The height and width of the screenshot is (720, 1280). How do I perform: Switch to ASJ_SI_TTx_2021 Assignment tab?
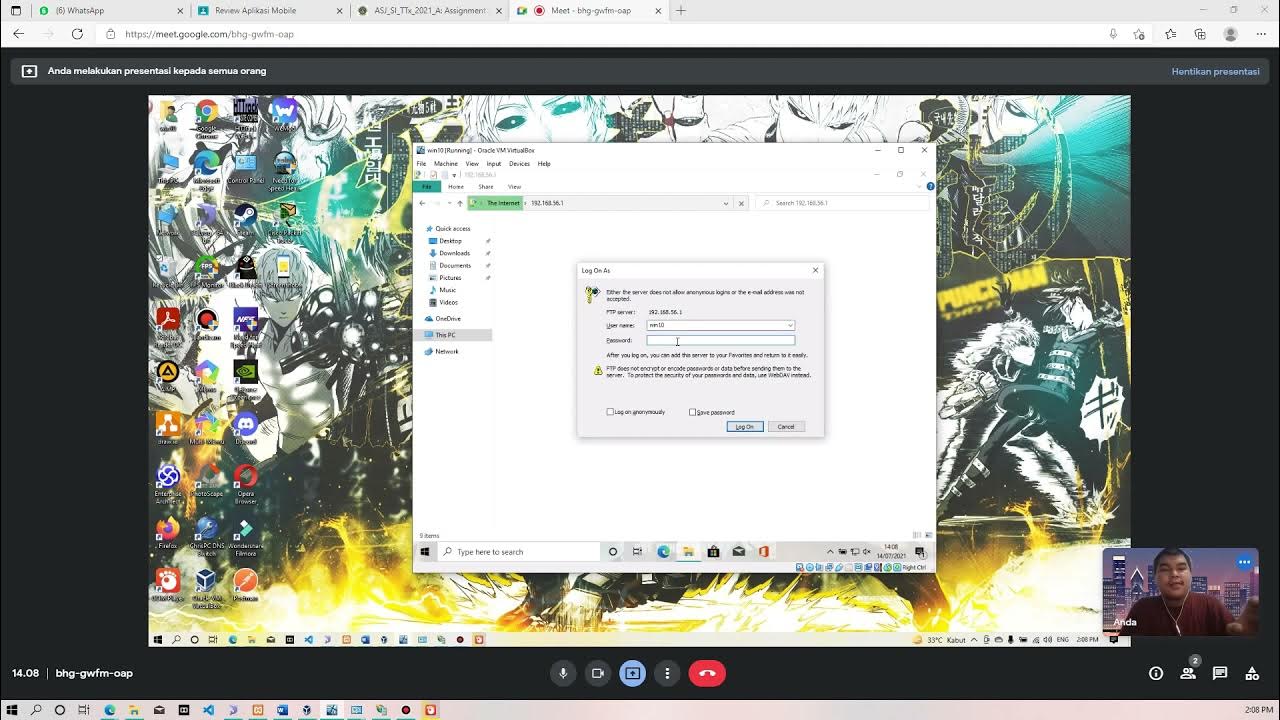point(430,11)
